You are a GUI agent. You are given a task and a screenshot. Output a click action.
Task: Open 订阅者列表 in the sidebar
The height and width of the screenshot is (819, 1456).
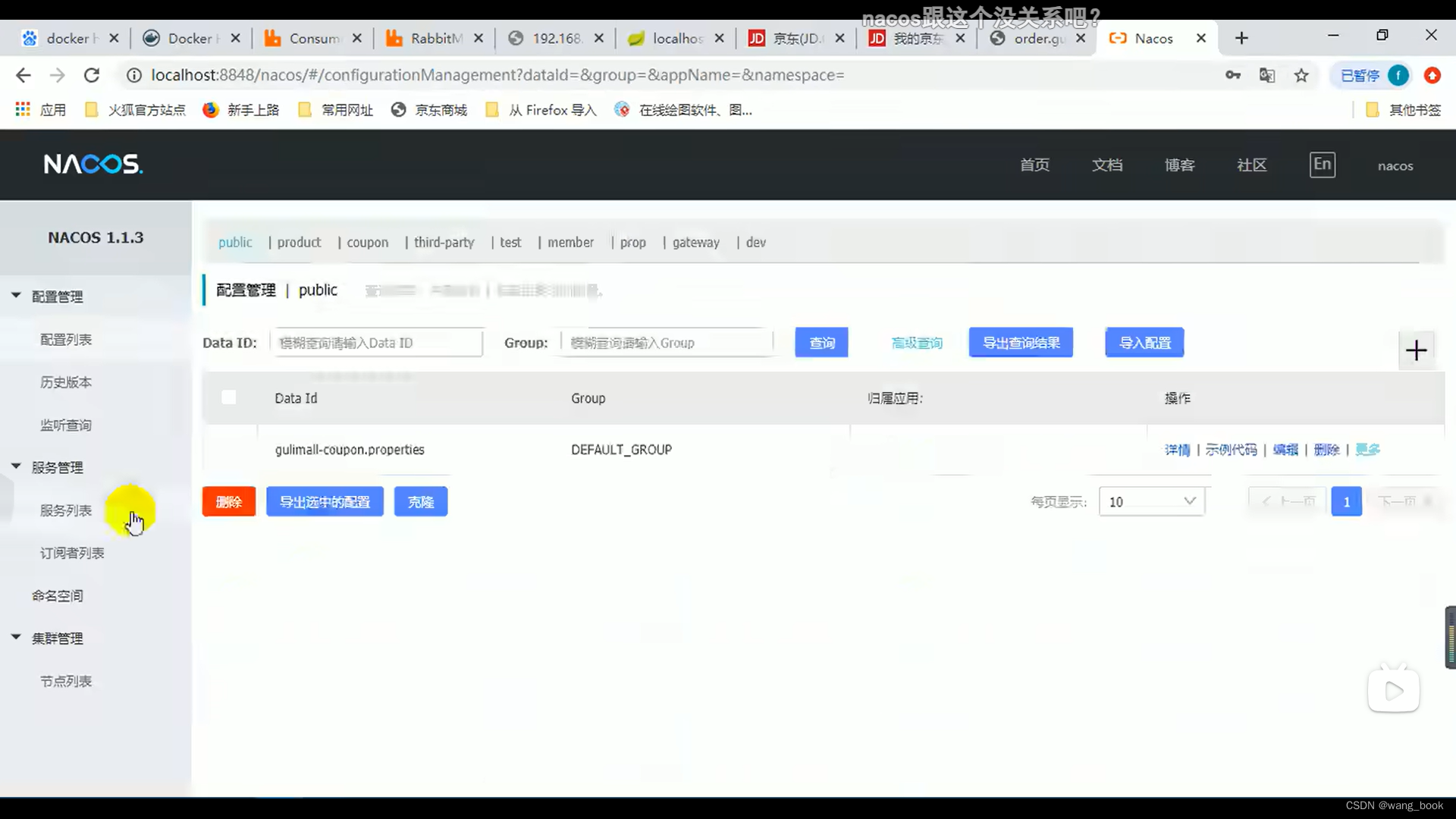coord(72,554)
